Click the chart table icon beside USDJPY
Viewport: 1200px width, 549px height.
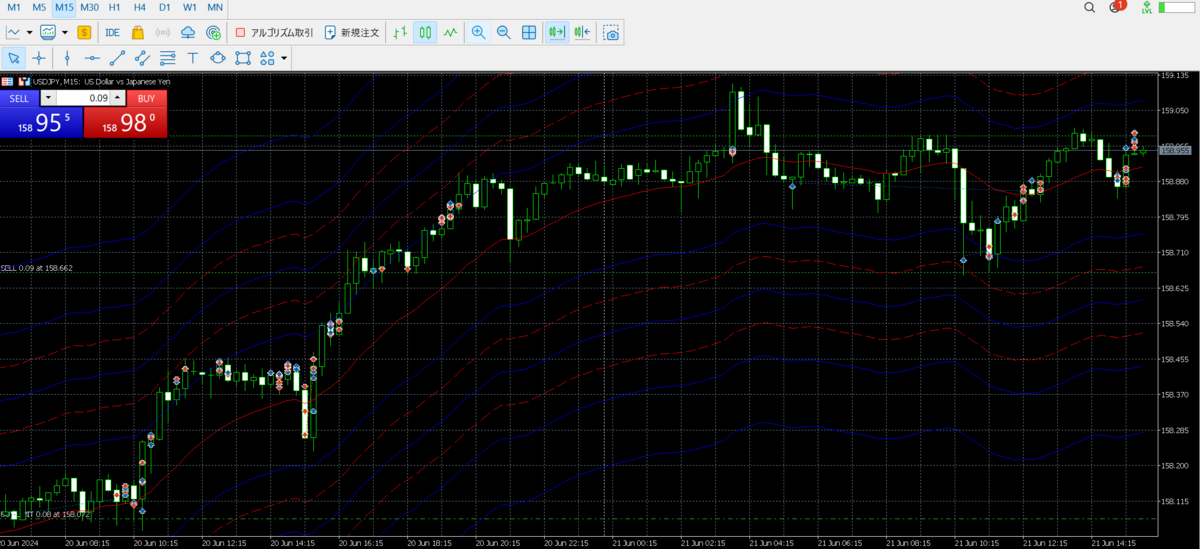click(x=7, y=81)
